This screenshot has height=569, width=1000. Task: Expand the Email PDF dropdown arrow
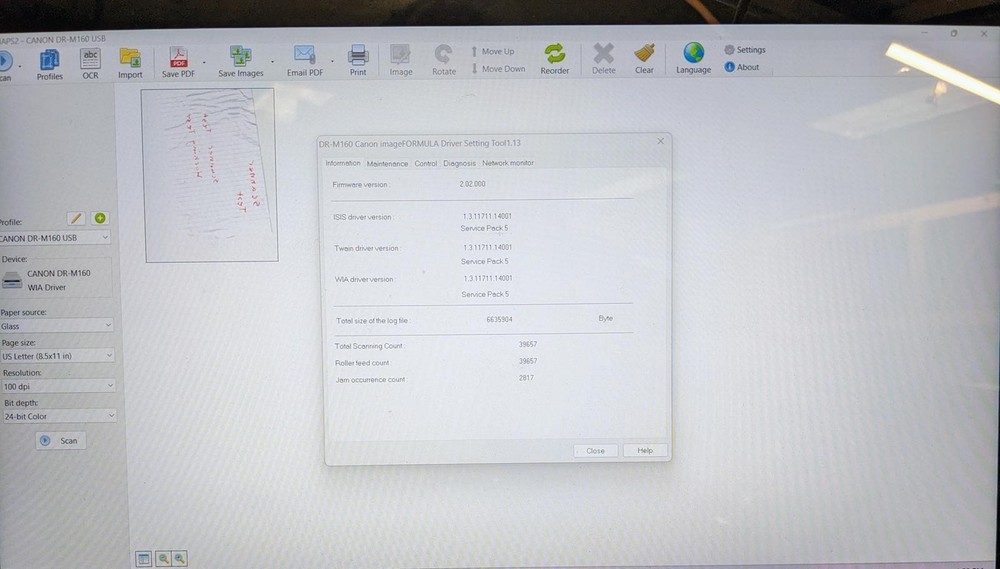pyautogui.click(x=332, y=61)
